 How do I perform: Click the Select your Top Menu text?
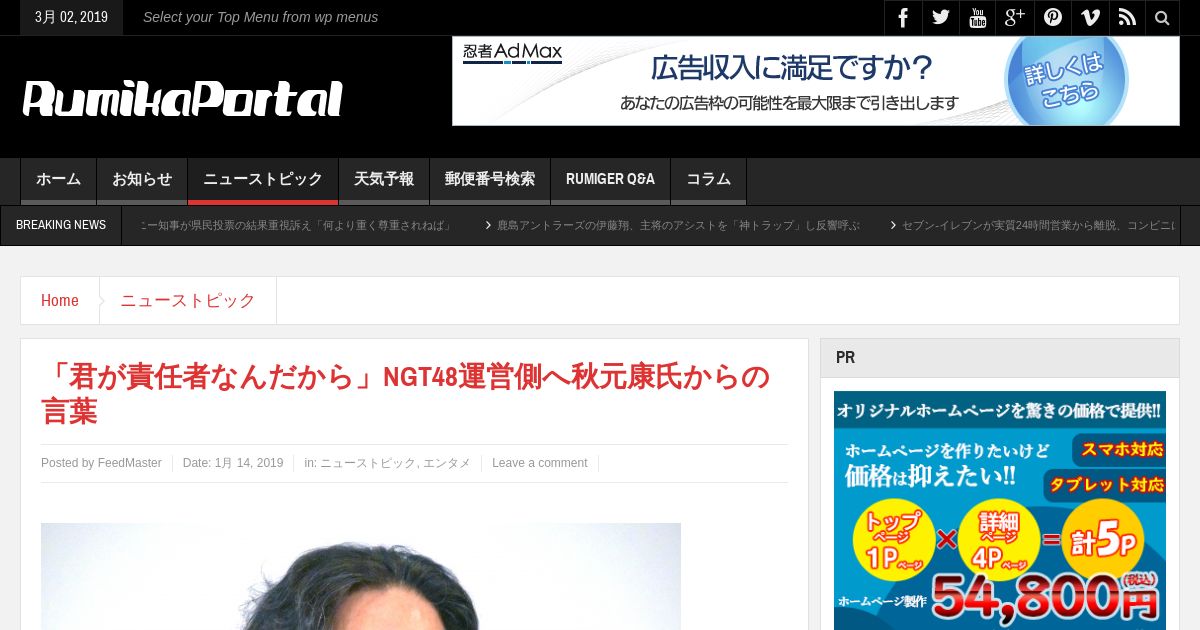(260, 17)
